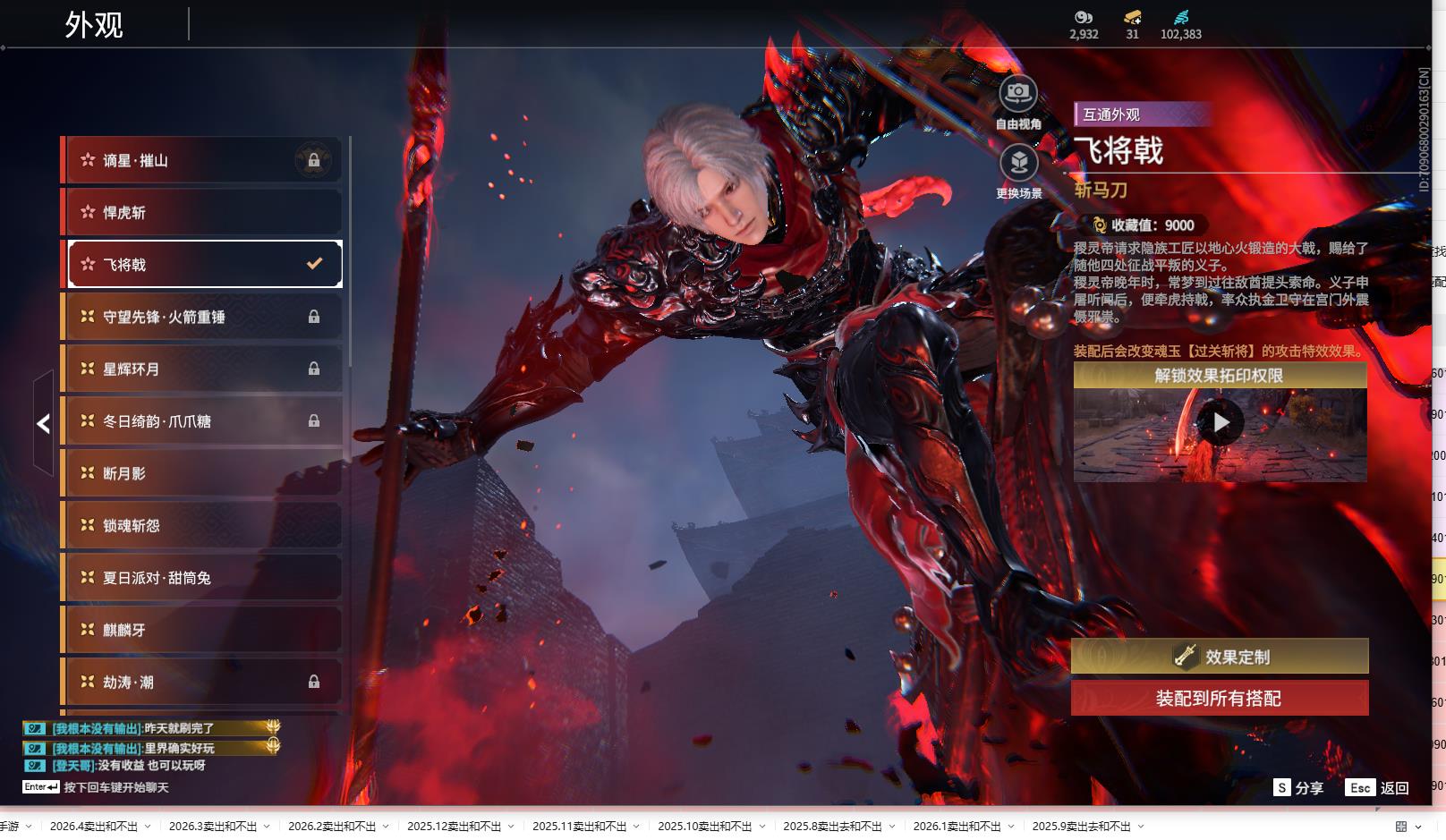Open the free camera view icon
Image resolution: width=1446 pixels, height=840 pixels.
tap(1017, 94)
